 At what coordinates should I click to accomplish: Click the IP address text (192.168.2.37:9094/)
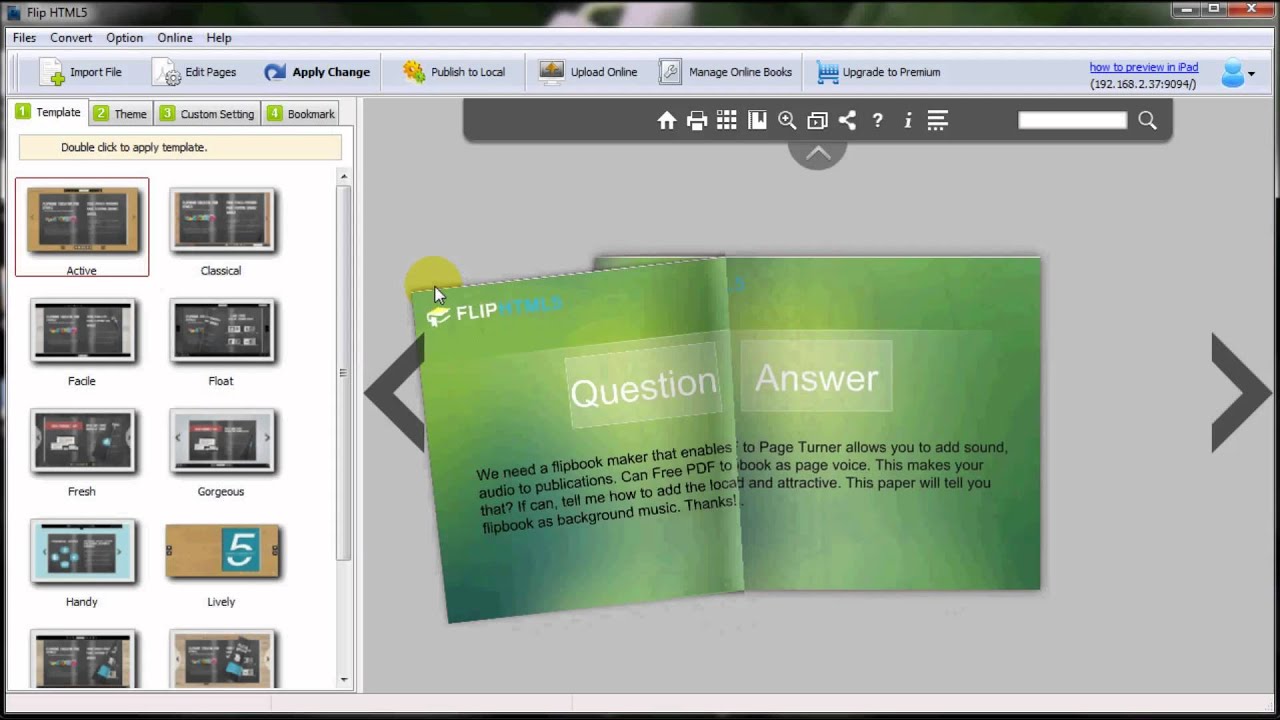pyautogui.click(x=1143, y=84)
